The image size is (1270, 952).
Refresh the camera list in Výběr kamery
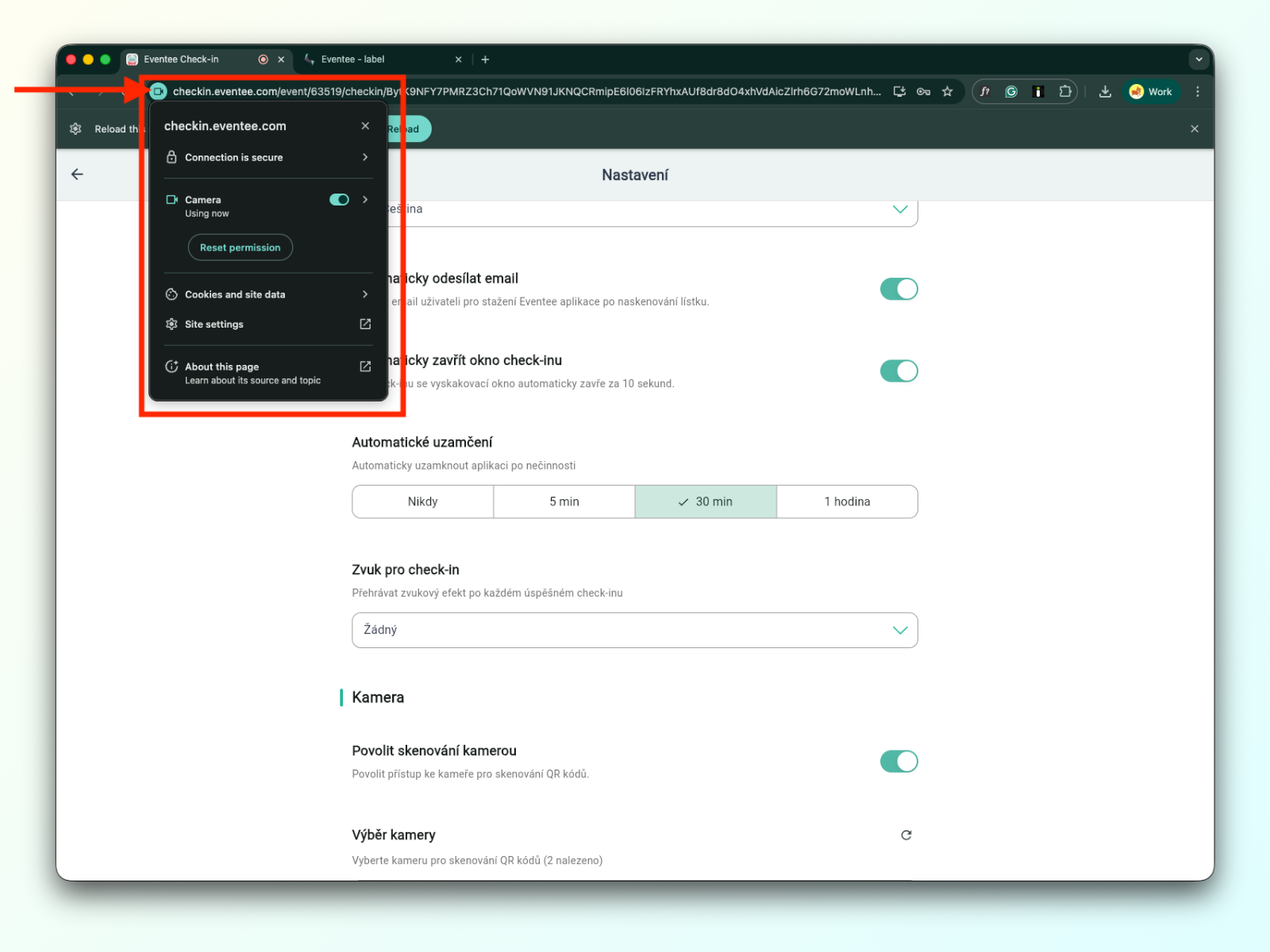click(x=906, y=835)
